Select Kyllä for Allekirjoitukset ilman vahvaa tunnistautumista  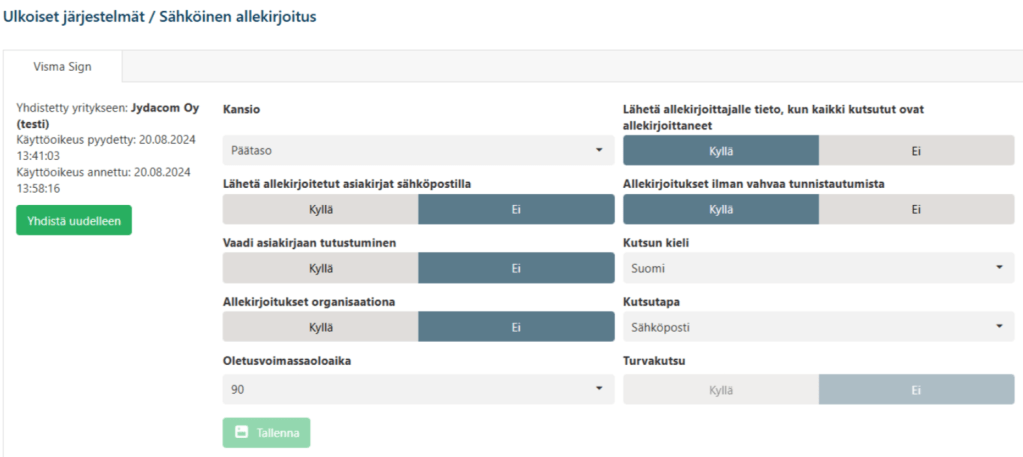721,210
